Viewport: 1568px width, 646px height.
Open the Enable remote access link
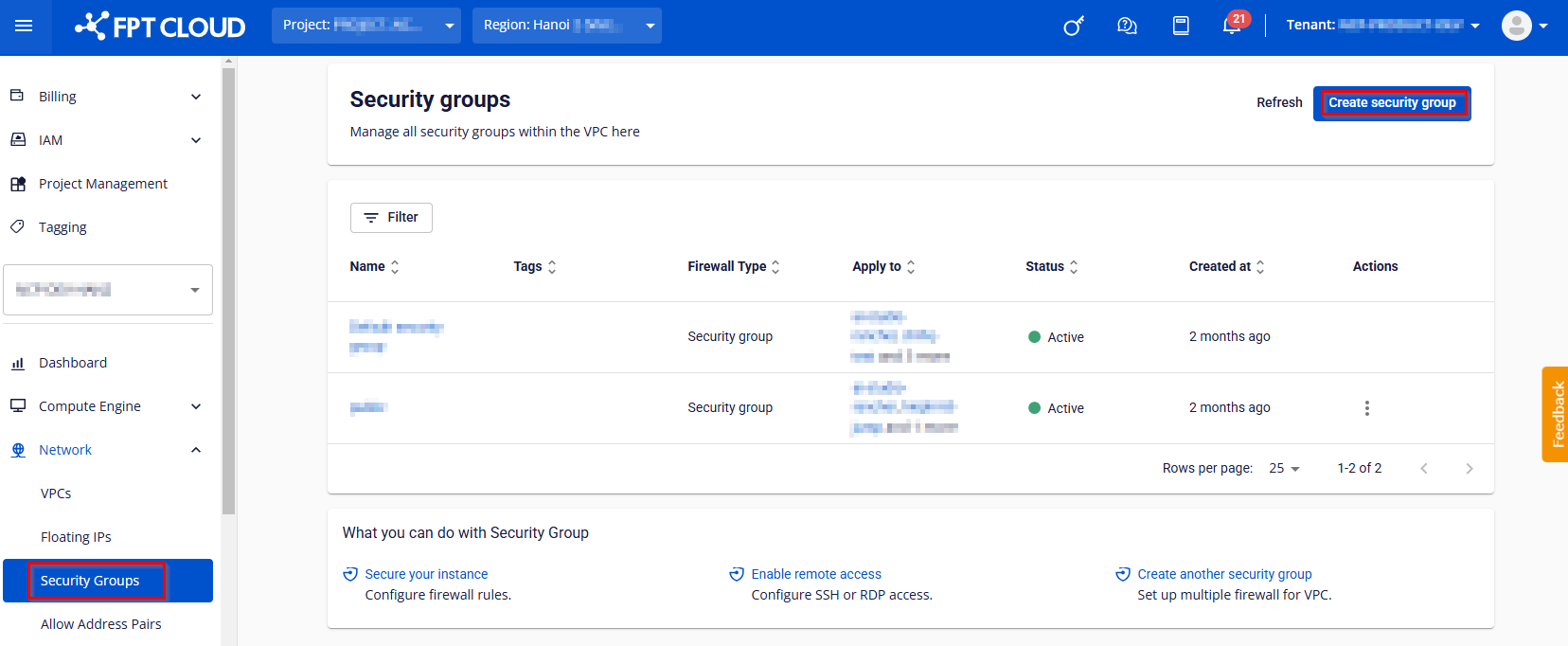(x=815, y=574)
